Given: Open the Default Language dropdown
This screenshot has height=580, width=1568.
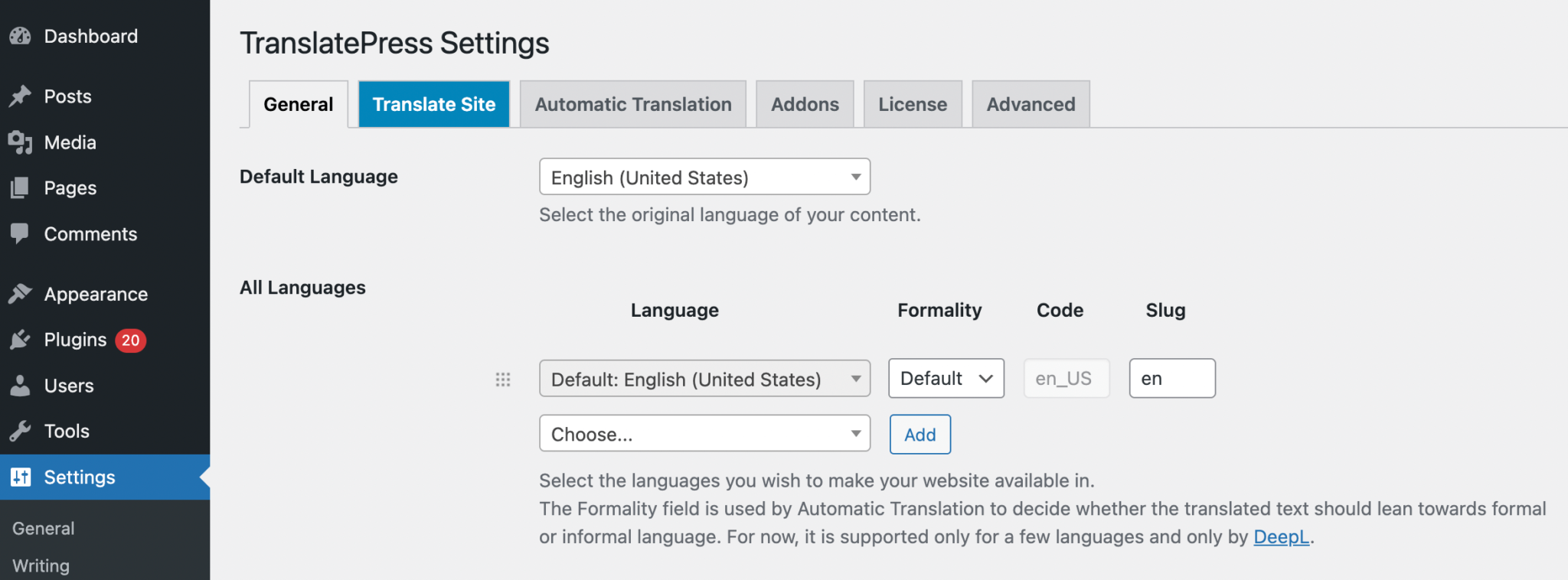Looking at the screenshot, I should pyautogui.click(x=705, y=177).
